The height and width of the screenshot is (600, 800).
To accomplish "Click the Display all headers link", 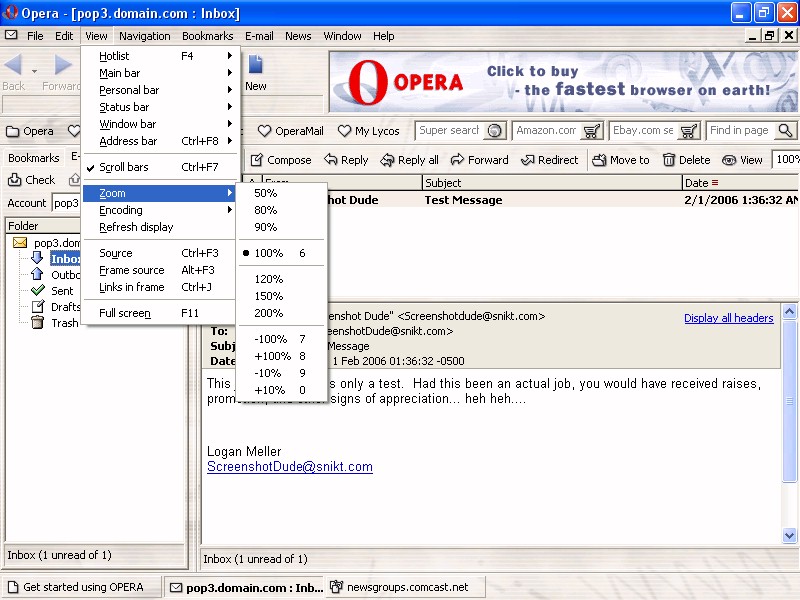I will [728, 318].
